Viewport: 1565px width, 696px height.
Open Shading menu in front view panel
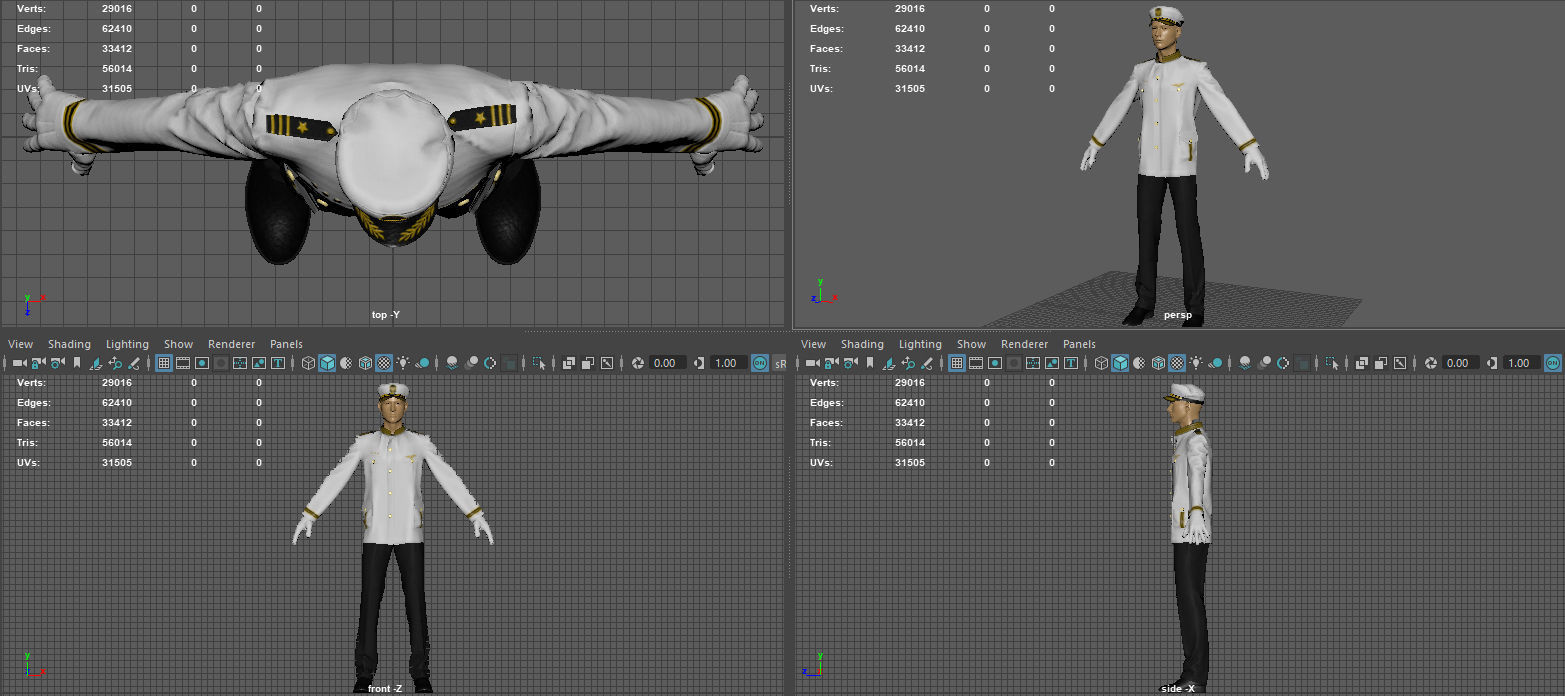69,344
